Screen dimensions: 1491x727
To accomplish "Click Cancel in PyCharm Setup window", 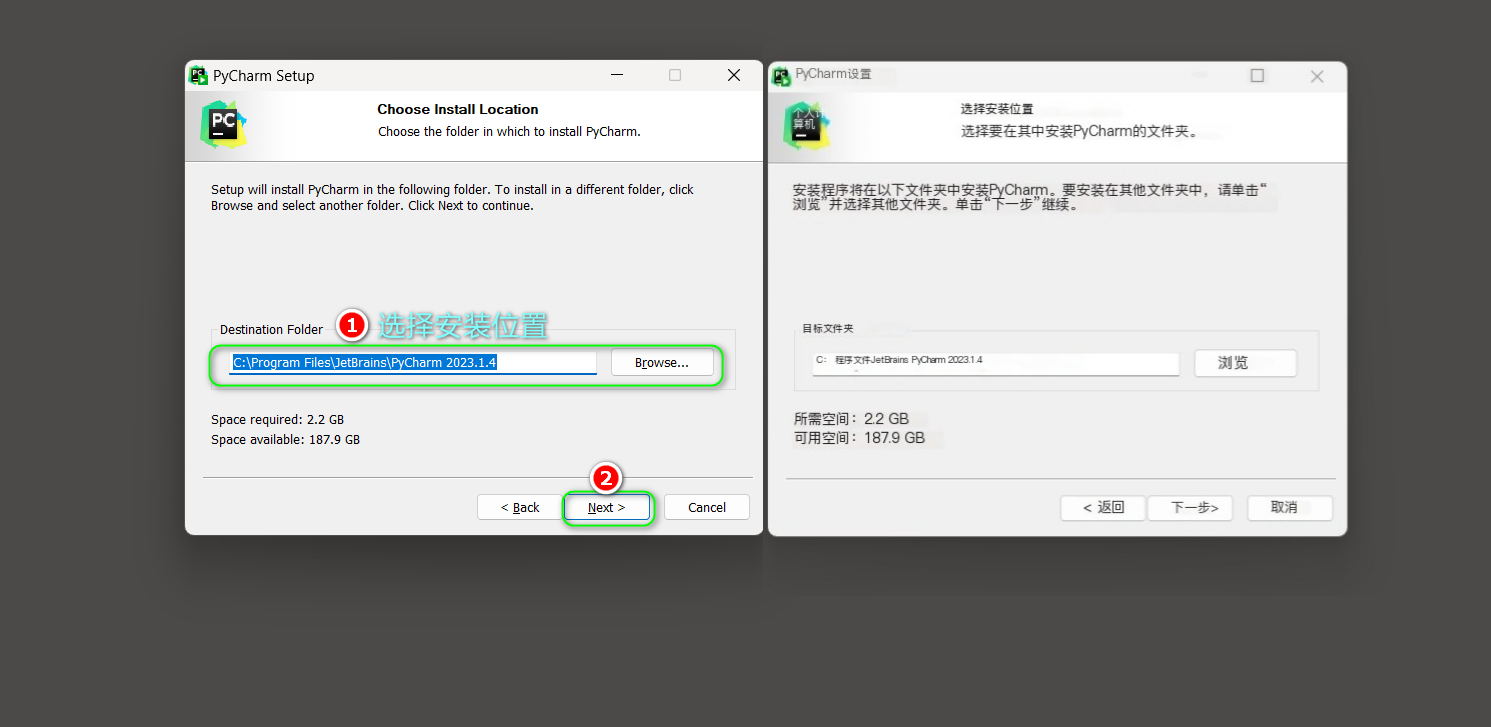I will (x=707, y=507).
